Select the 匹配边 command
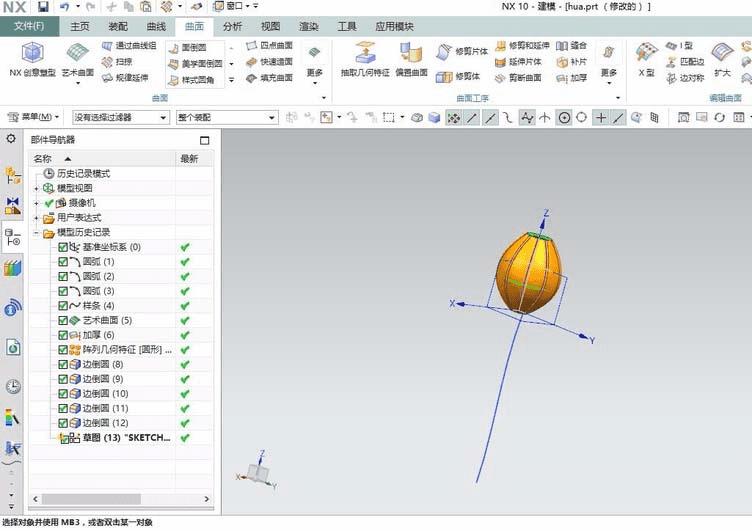The image size is (752, 531). coord(685,62)
